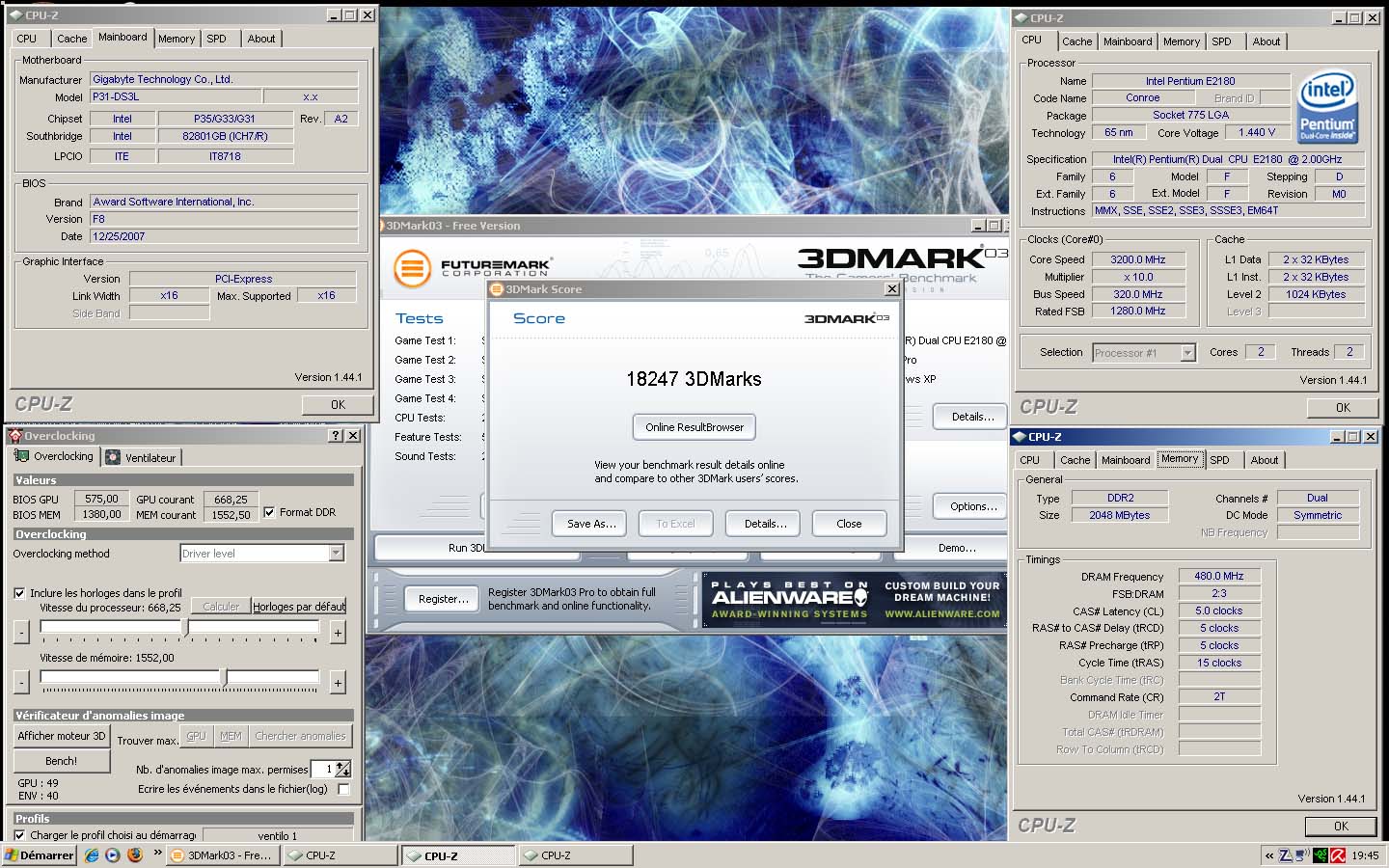Click Details in the 3DMark Score dialog
Screen dimensions: 1389x868
click(x=765, y=524)
